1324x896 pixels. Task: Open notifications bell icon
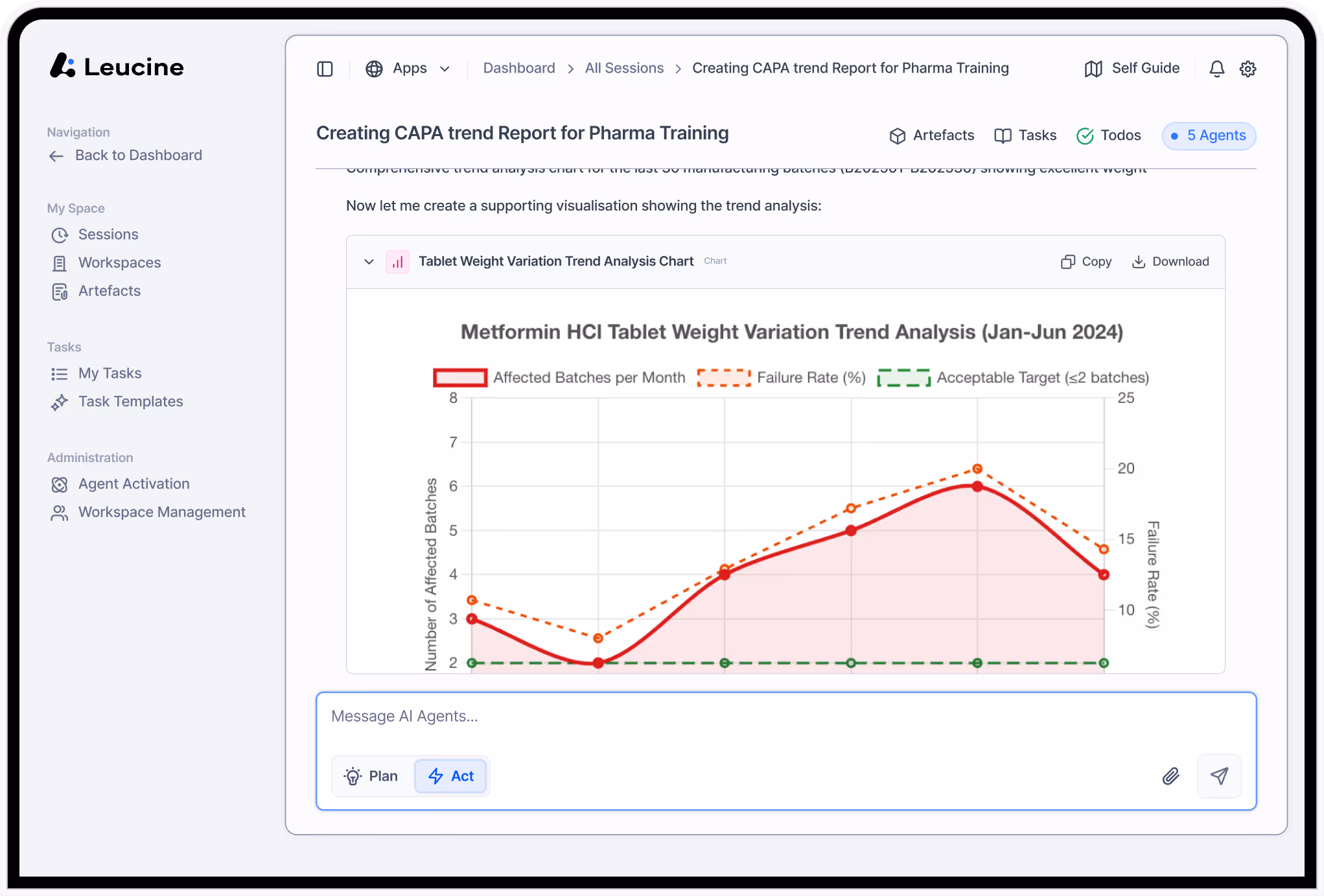point(1216,69)
